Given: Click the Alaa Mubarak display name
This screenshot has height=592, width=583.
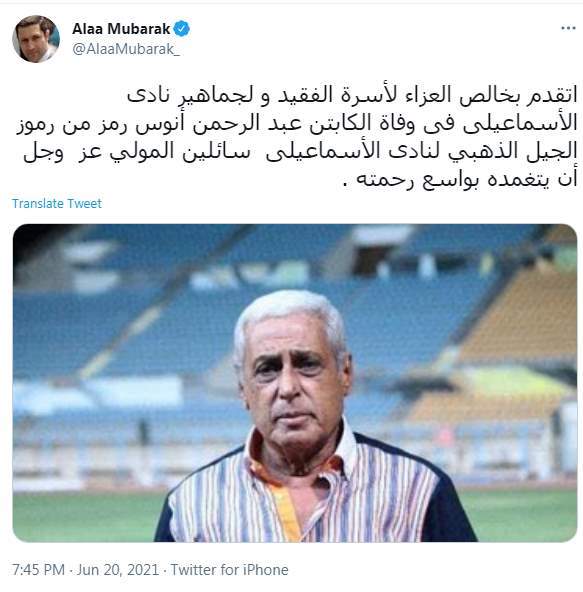Looking at the screenshot, I should [121, 29].
